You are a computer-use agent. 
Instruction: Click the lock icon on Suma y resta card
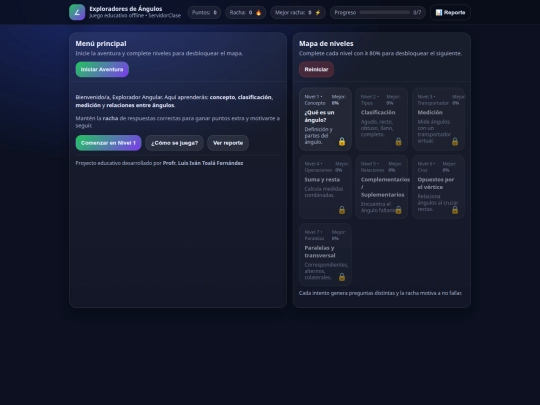coord(342,210)
